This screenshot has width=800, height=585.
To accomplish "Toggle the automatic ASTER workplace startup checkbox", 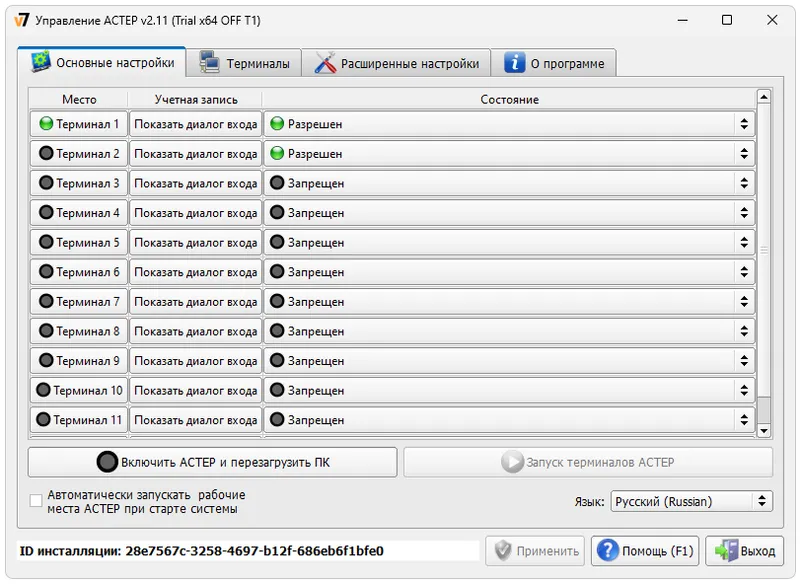I will pyautogui.click(x=36, y=501).
